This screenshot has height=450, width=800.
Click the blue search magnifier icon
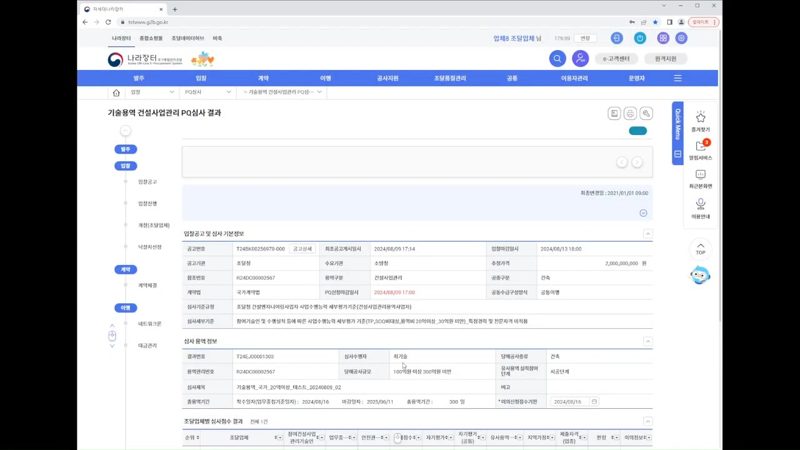tap(557, 59)
